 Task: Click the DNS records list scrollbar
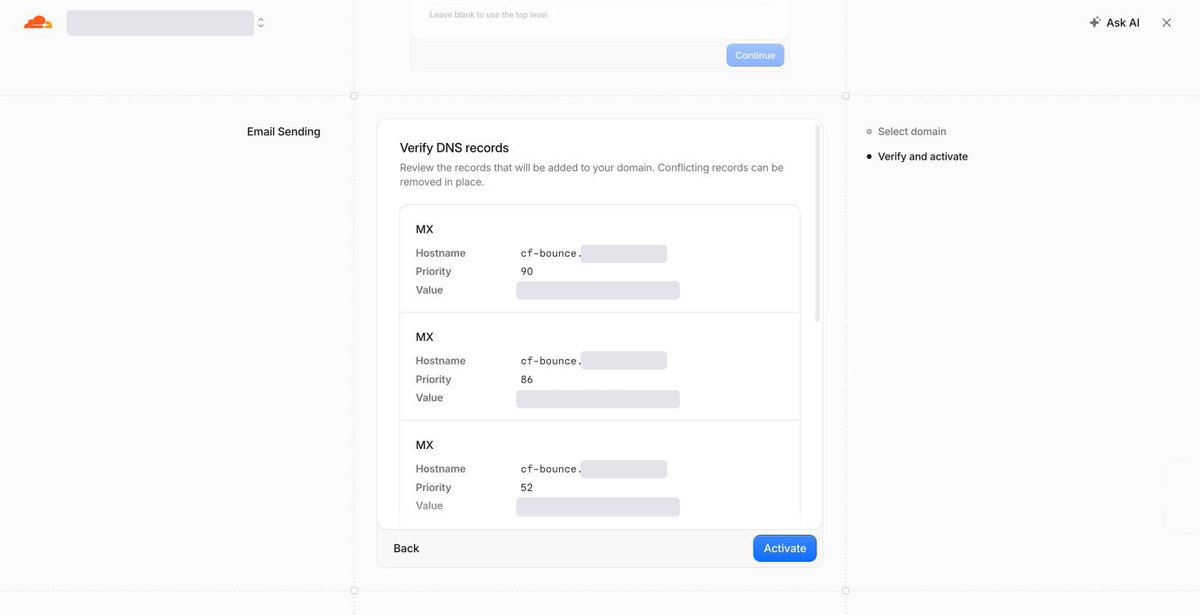click(818, 222)
